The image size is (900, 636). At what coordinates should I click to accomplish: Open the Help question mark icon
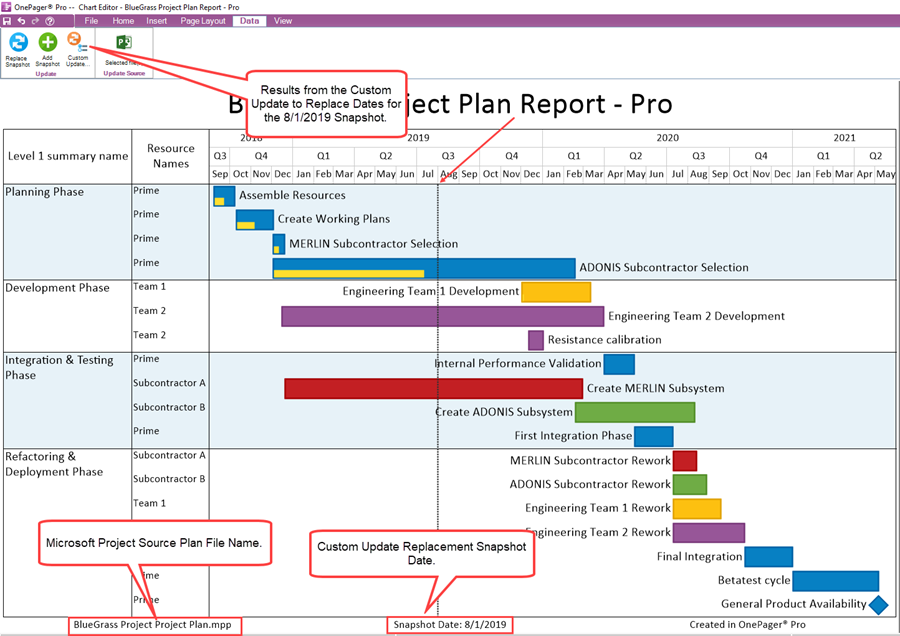pyautogui.click(x=49, y=20)
